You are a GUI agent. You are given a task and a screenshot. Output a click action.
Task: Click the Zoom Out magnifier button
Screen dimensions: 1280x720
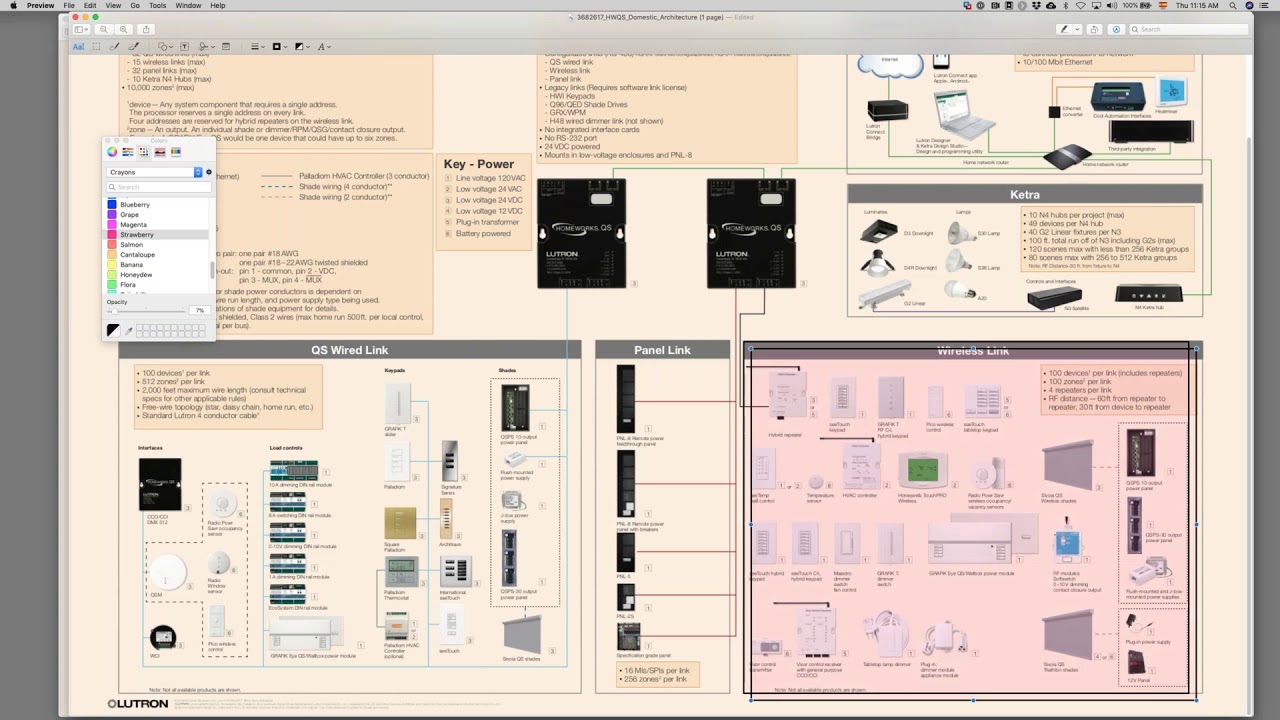coord(104,29)
